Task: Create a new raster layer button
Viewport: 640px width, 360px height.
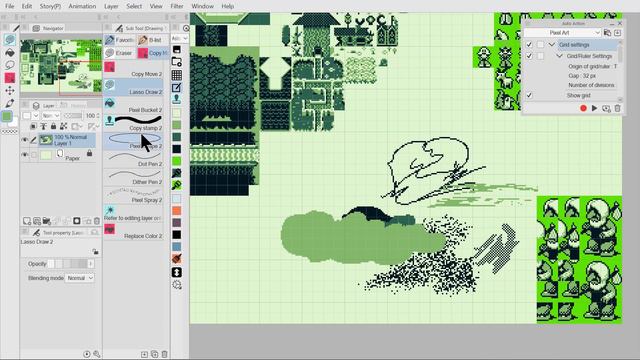Action: click(27, 221)
